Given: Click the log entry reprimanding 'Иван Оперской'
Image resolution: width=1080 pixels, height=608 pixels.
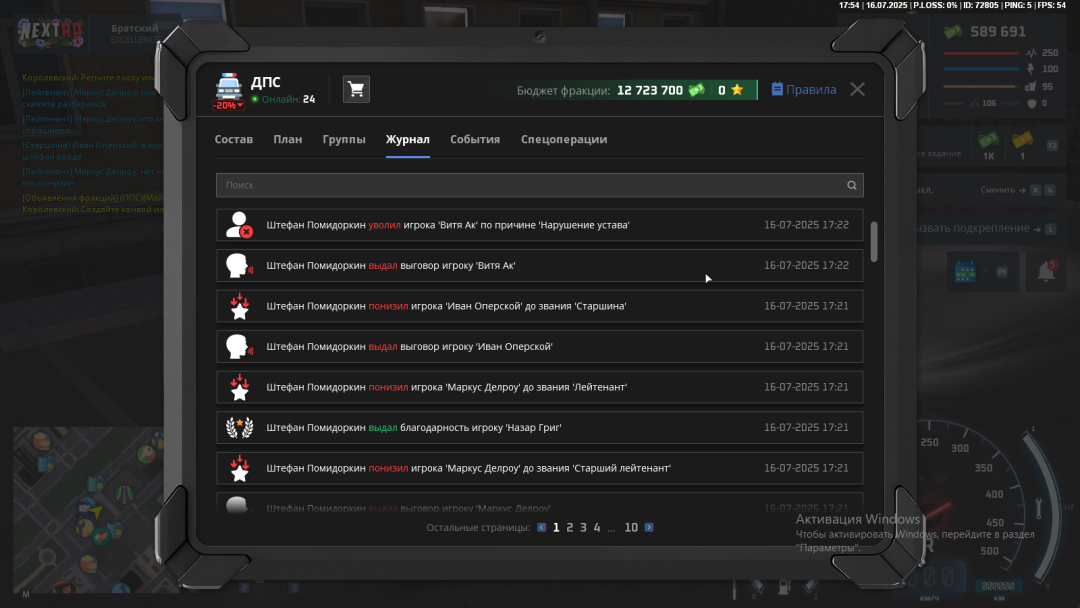Looking at the screenshot, I should 539,346.
